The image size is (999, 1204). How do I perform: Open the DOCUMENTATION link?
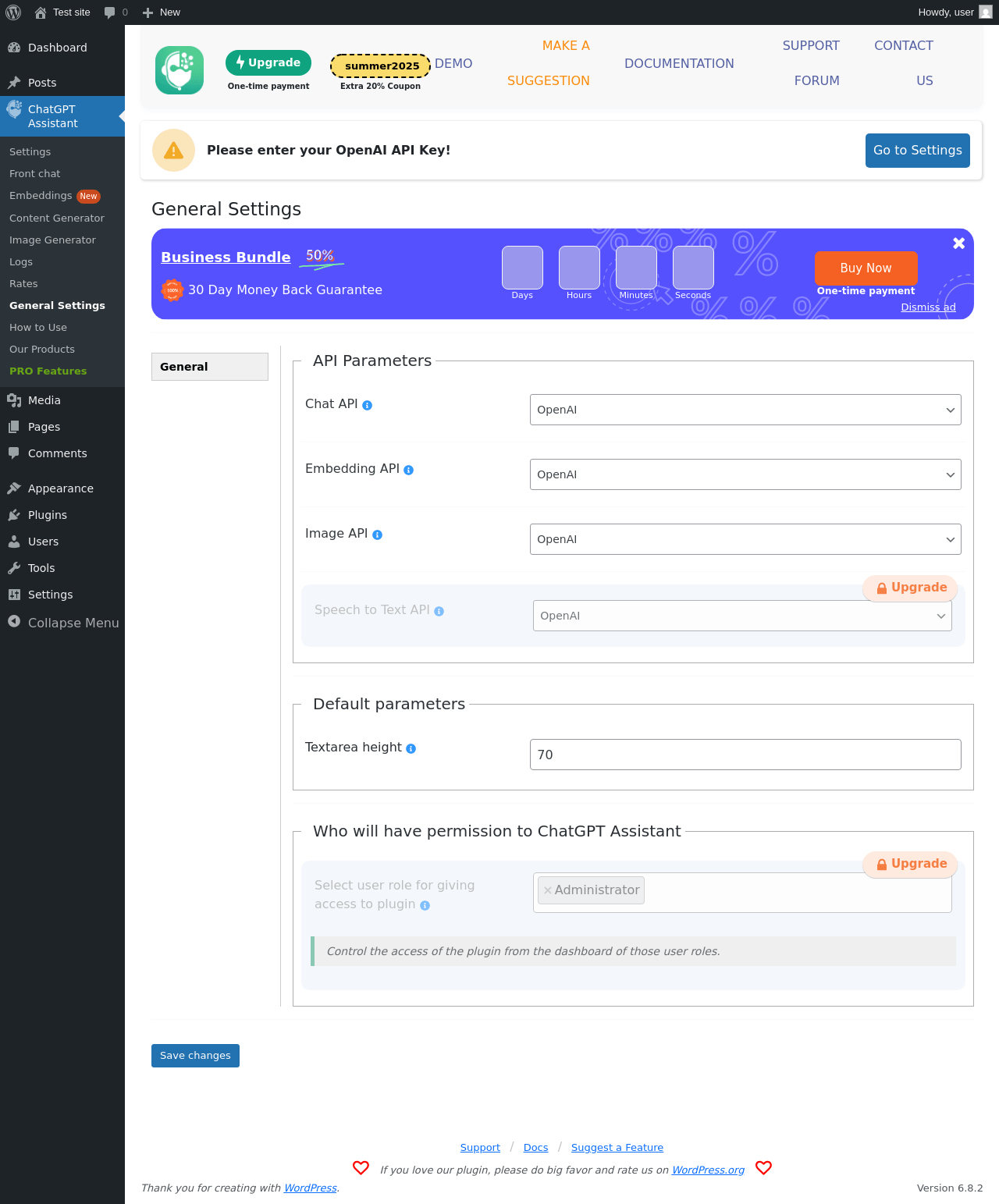[679, 64]
